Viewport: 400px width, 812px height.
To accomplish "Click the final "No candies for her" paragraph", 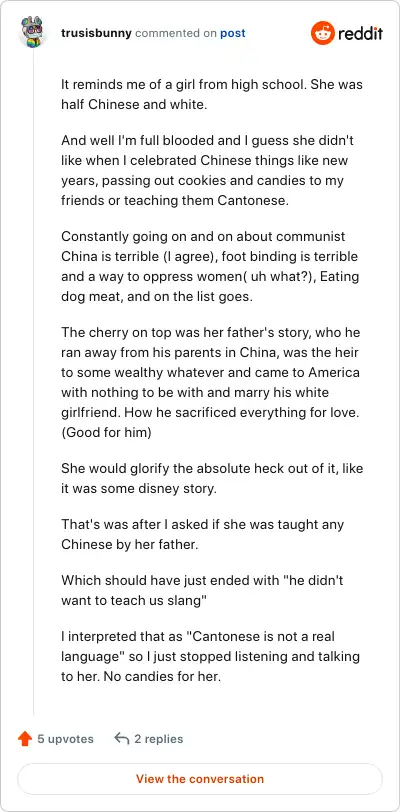I will click(210, 656).
